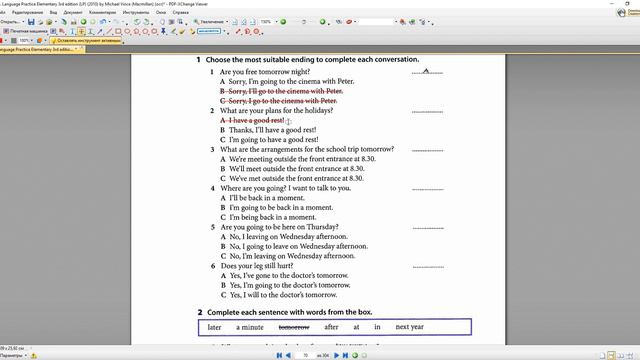Click the answer line next to question 3
640x360 pixels.
pyautogui.click(x=427, y=150)
